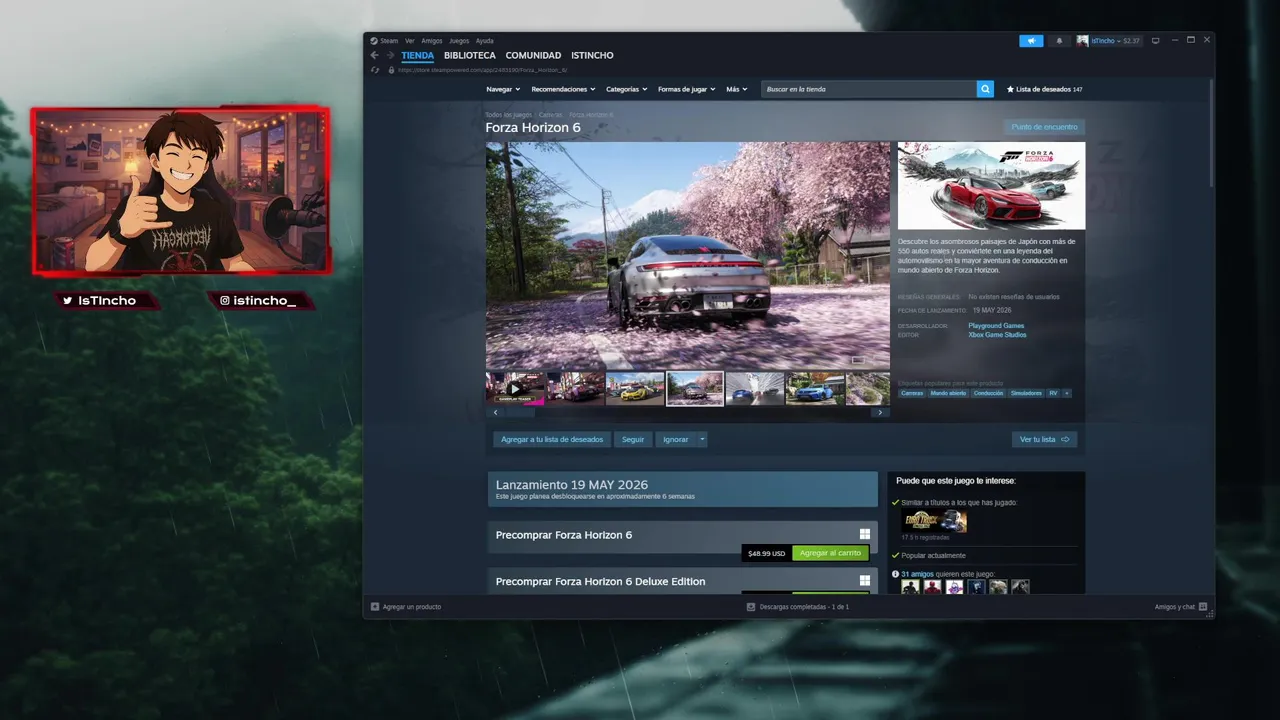Click the Conducción tag
Screen dimensions: 1280x720
click(988, 393)
